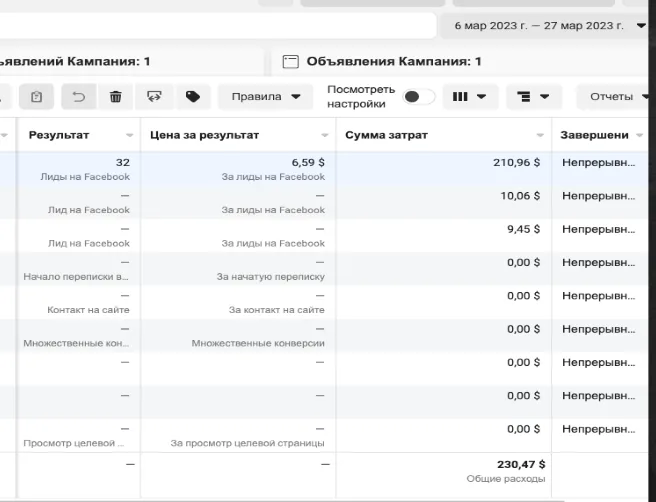Screen dimensions: 656x502
Task: Click the 230,47 $ total spend
Action: tap(521, 464)
